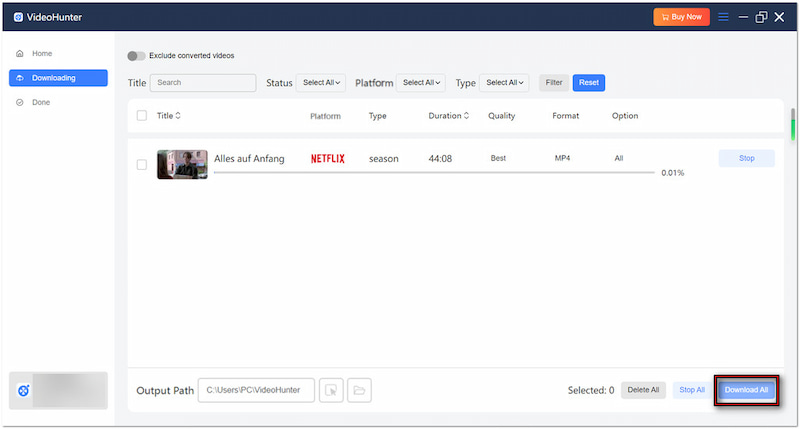800x429 pixels.
Task: Open the output folder icon
Action: point(359,390)
